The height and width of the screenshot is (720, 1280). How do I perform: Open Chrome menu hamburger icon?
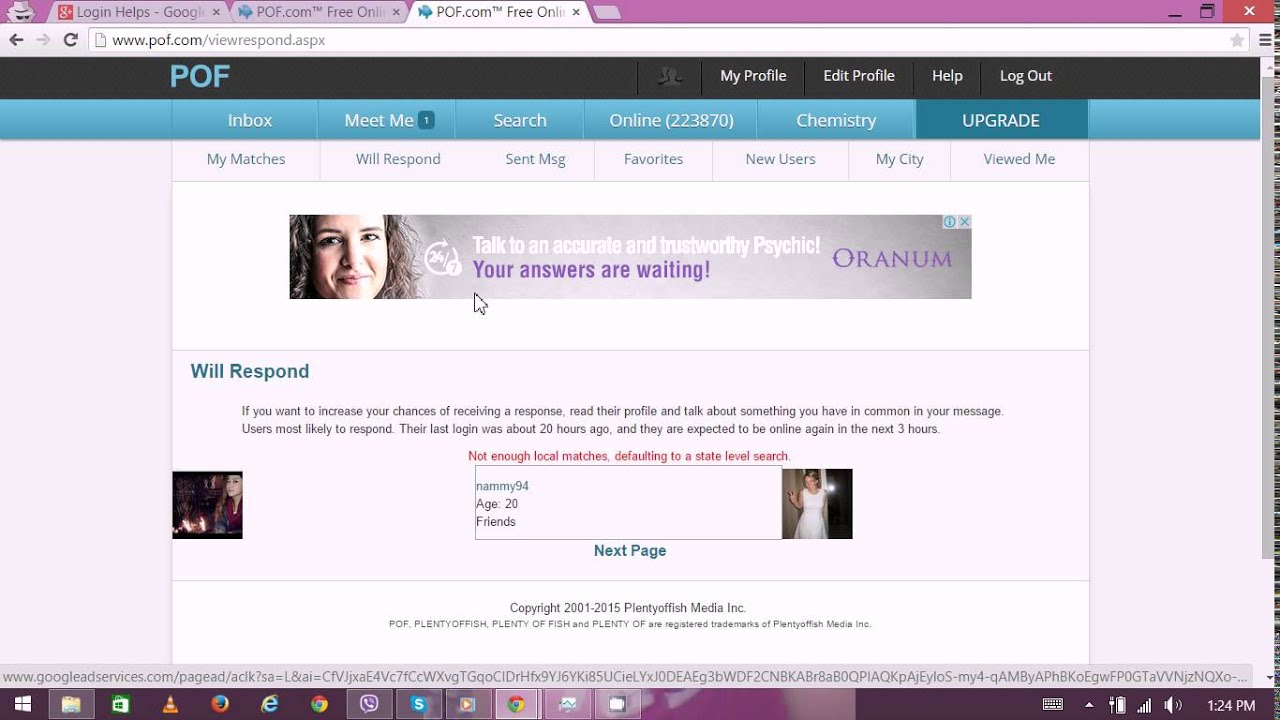click(x=1264, y=40)
